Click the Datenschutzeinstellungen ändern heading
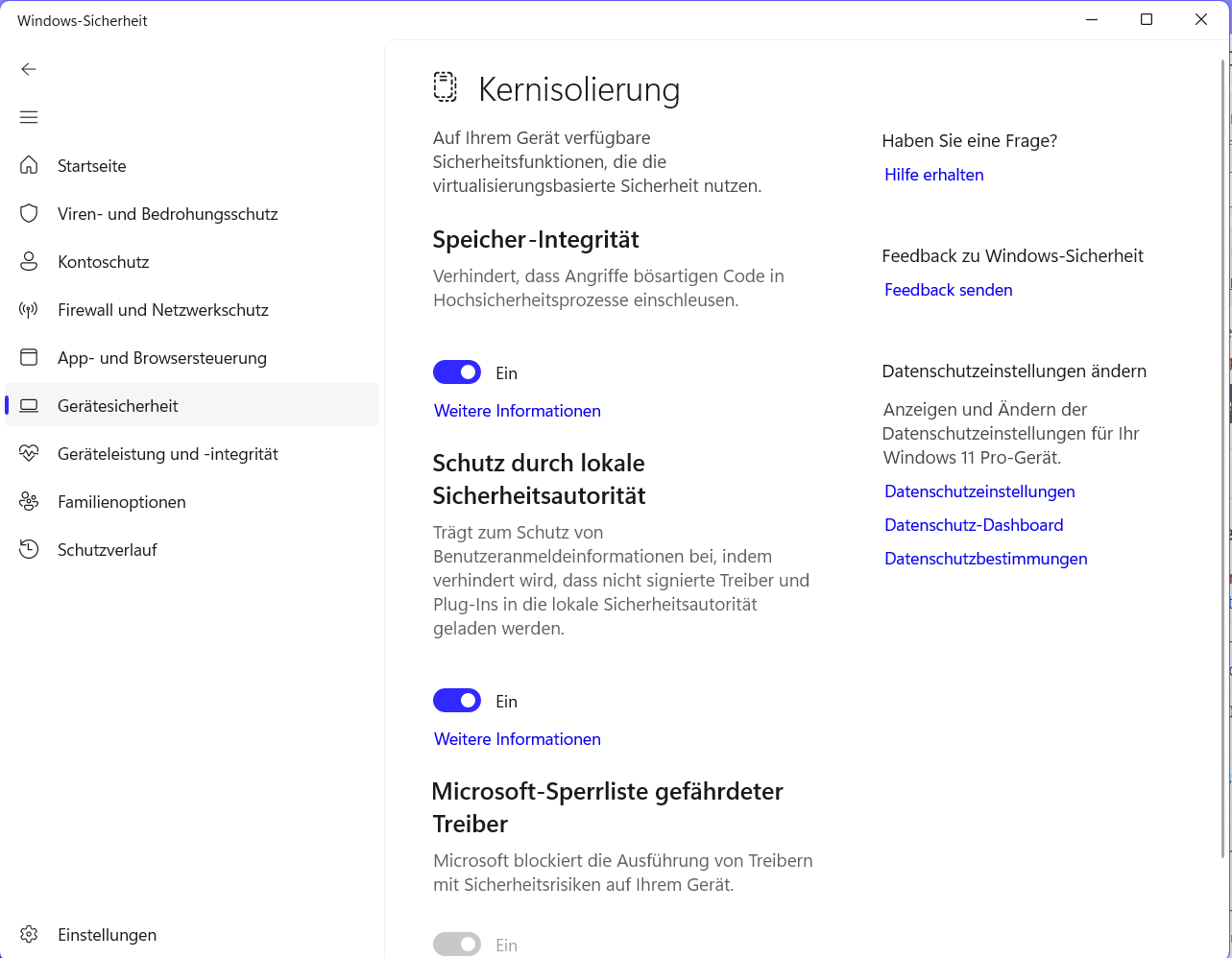Viewport: 1232px width, 958px height. pyautogui.click(x=1014, y=371)
